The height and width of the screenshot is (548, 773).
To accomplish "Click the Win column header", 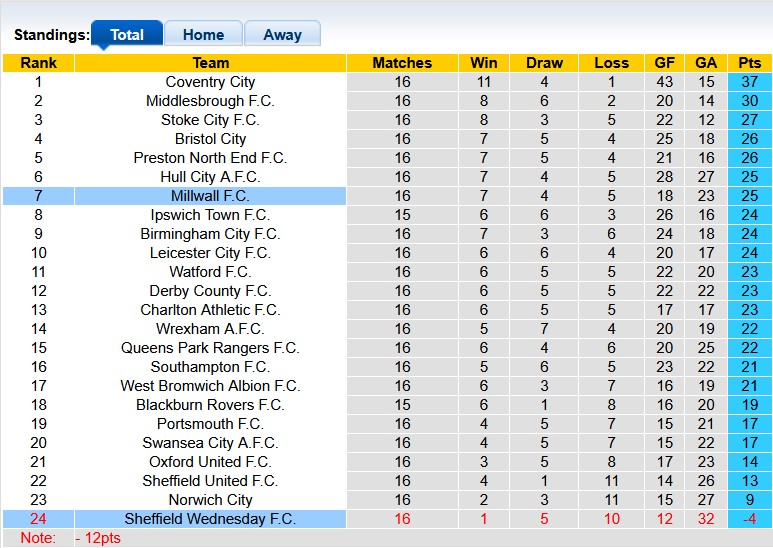I will (x=484, y=63).
